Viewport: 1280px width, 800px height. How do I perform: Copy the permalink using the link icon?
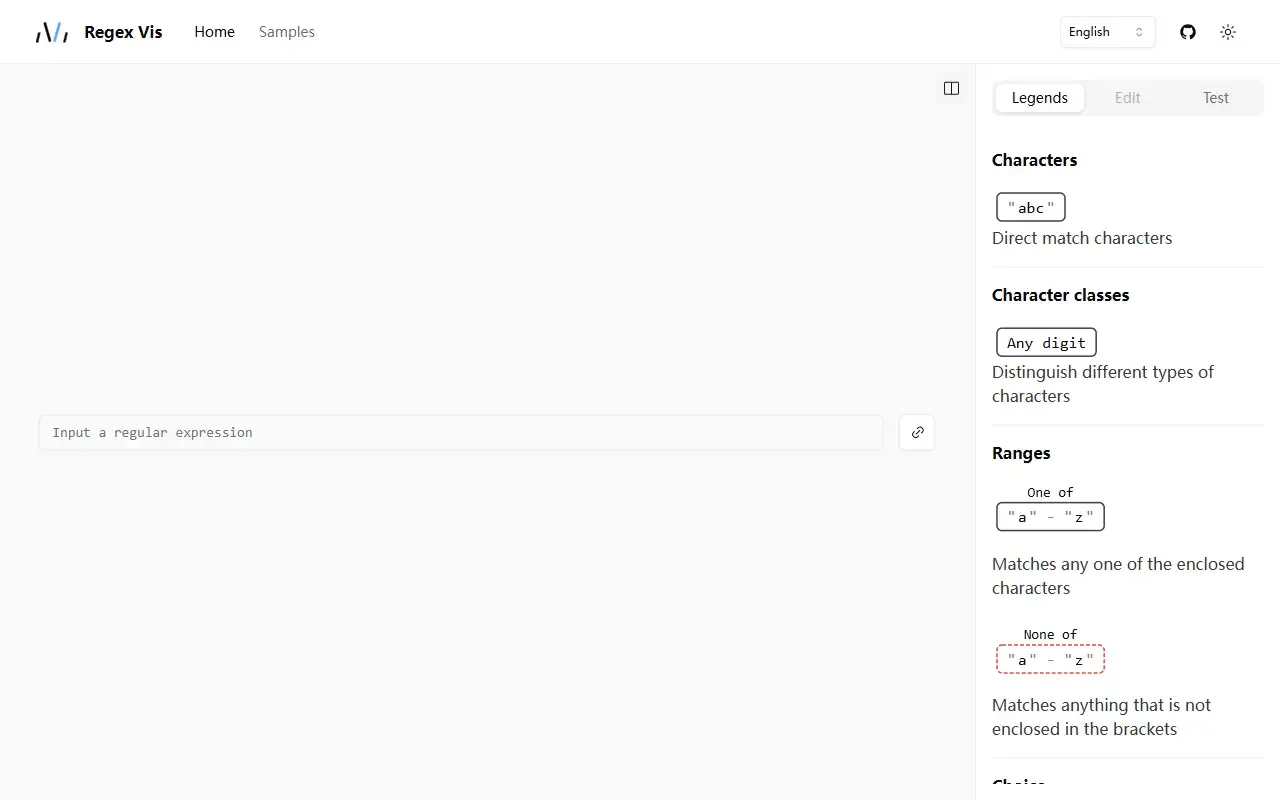pos(917,433)
